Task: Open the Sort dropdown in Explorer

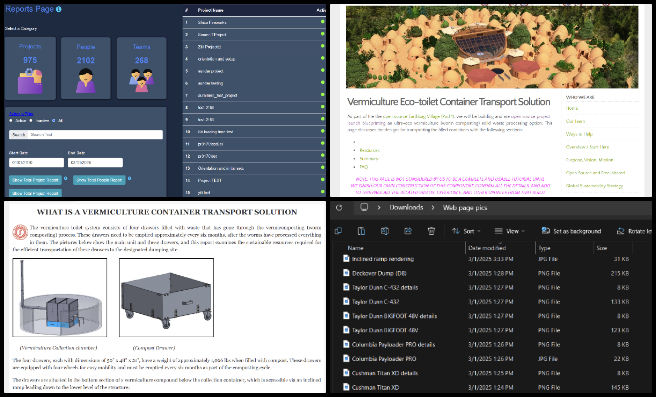Action: pyautogui.click(x=466, y=231)
